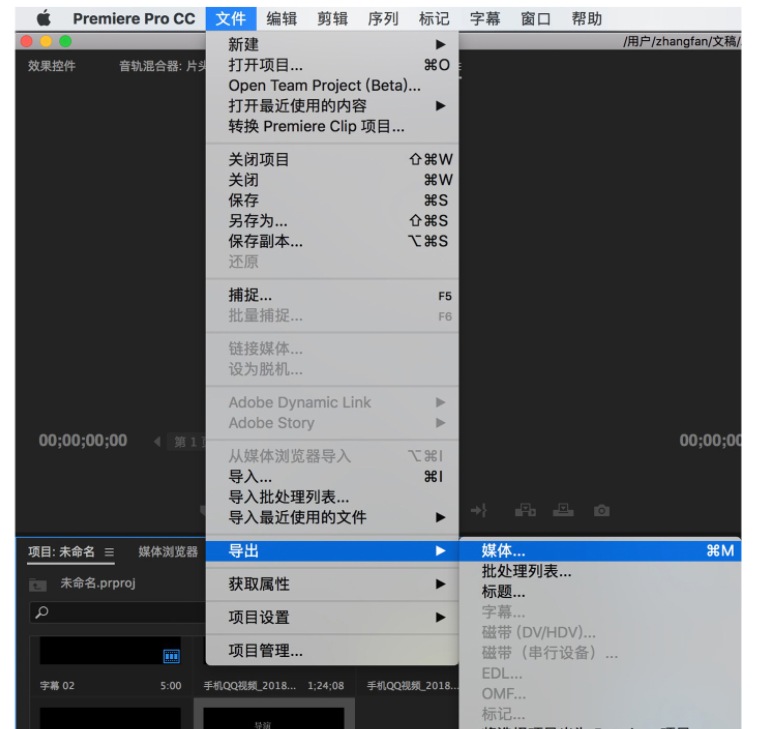Click the Export Frame camera icon
Image resolution: width=768 pixels, height=729 pixels.
(601, 511)
